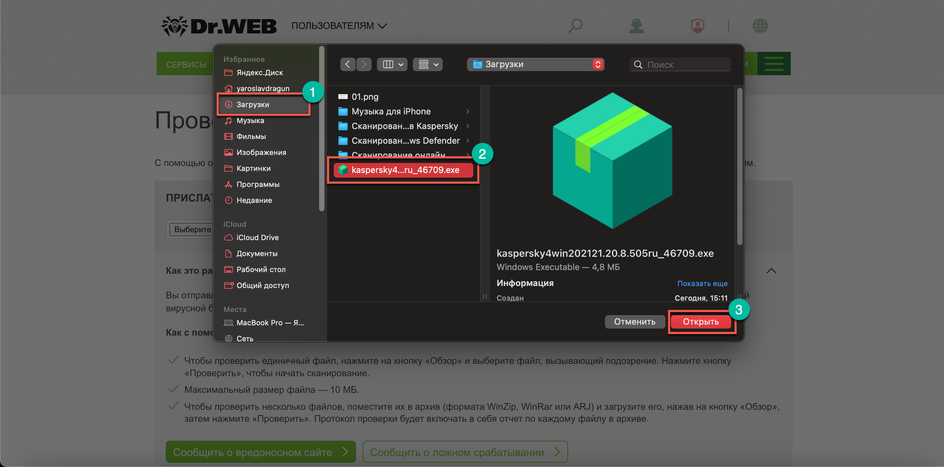
Task: Open the Сканирован...в Kaspersky folder
Action: (403, 126)
